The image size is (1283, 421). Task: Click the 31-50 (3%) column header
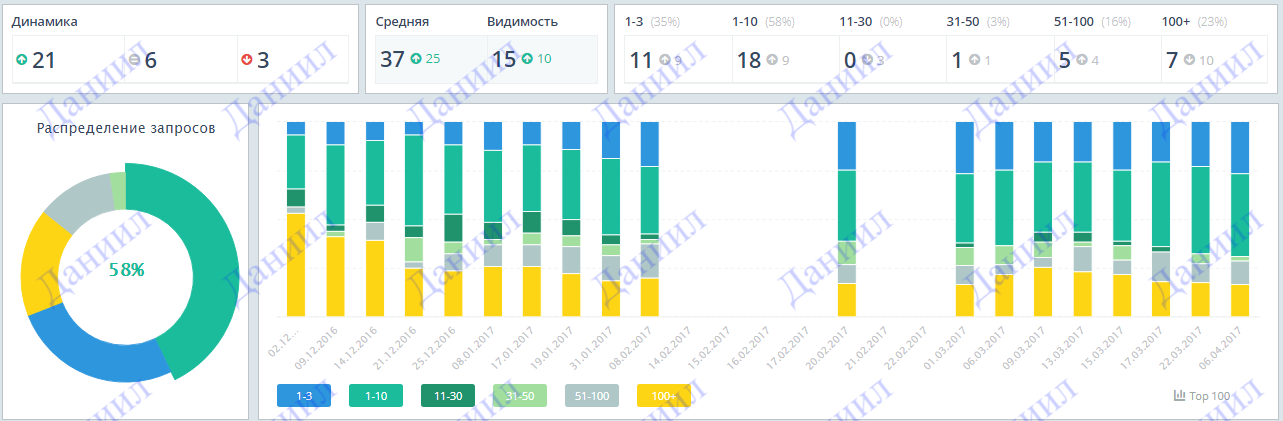976,21
